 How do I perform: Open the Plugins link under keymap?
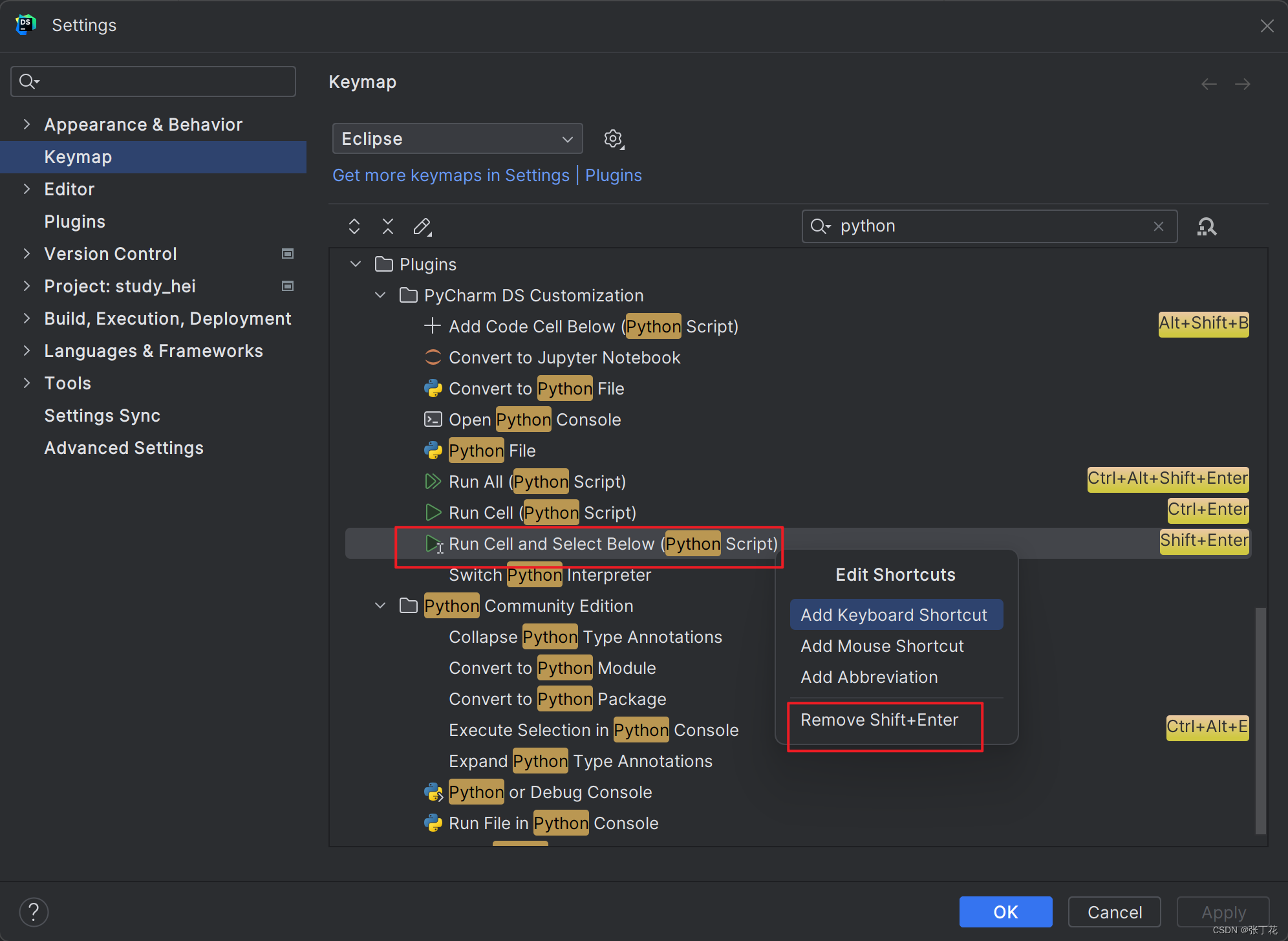(x=613, y=175)
